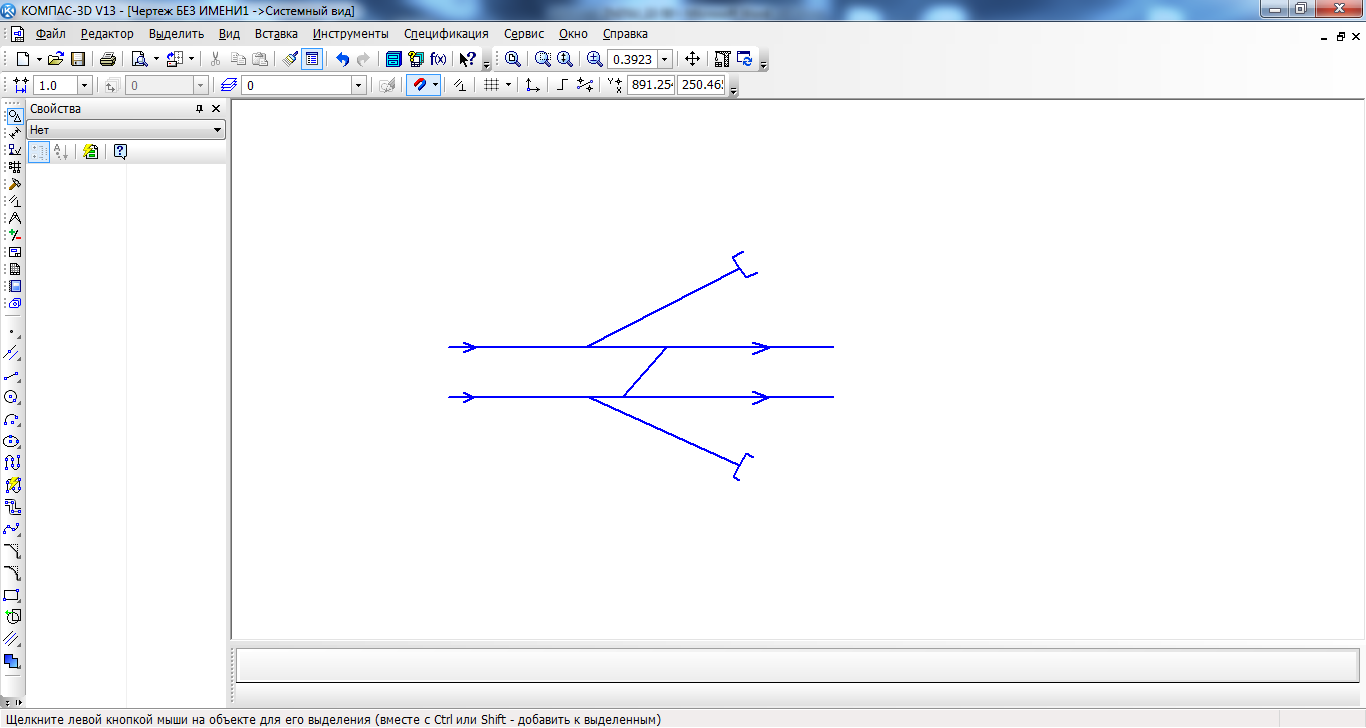Image resolution: width=1366 pixels, height=728 pixels.
Task: Select the Rectangle drawing tool
Action: pyautogui.click(x=12, y=595)
